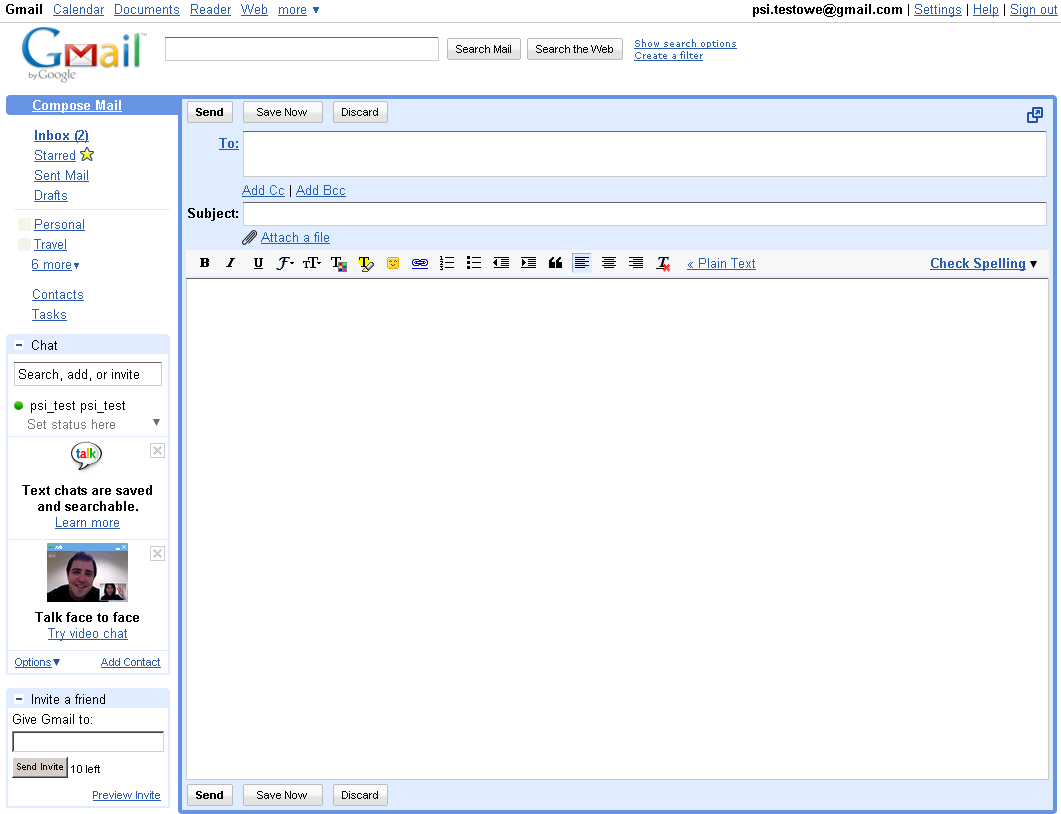Open Calendar from top navigation
The height and width of the screenshot is (814, 1061).
(x=78, y=9)
